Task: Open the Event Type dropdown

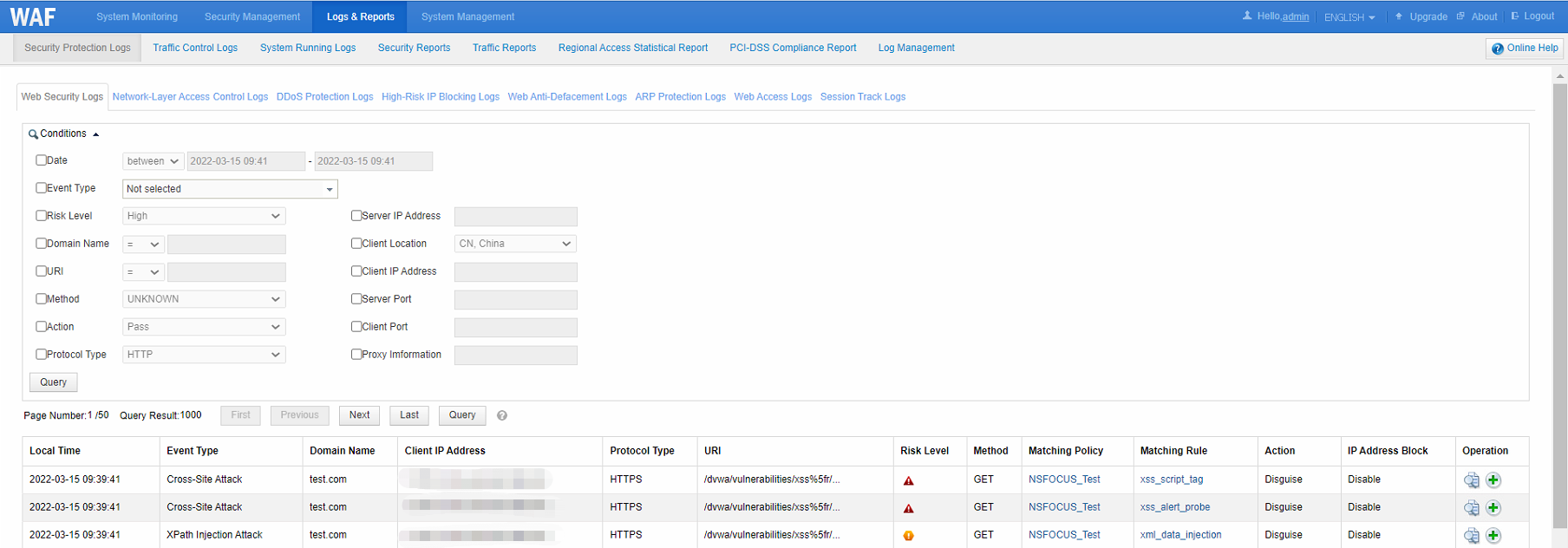Action: 230,189
